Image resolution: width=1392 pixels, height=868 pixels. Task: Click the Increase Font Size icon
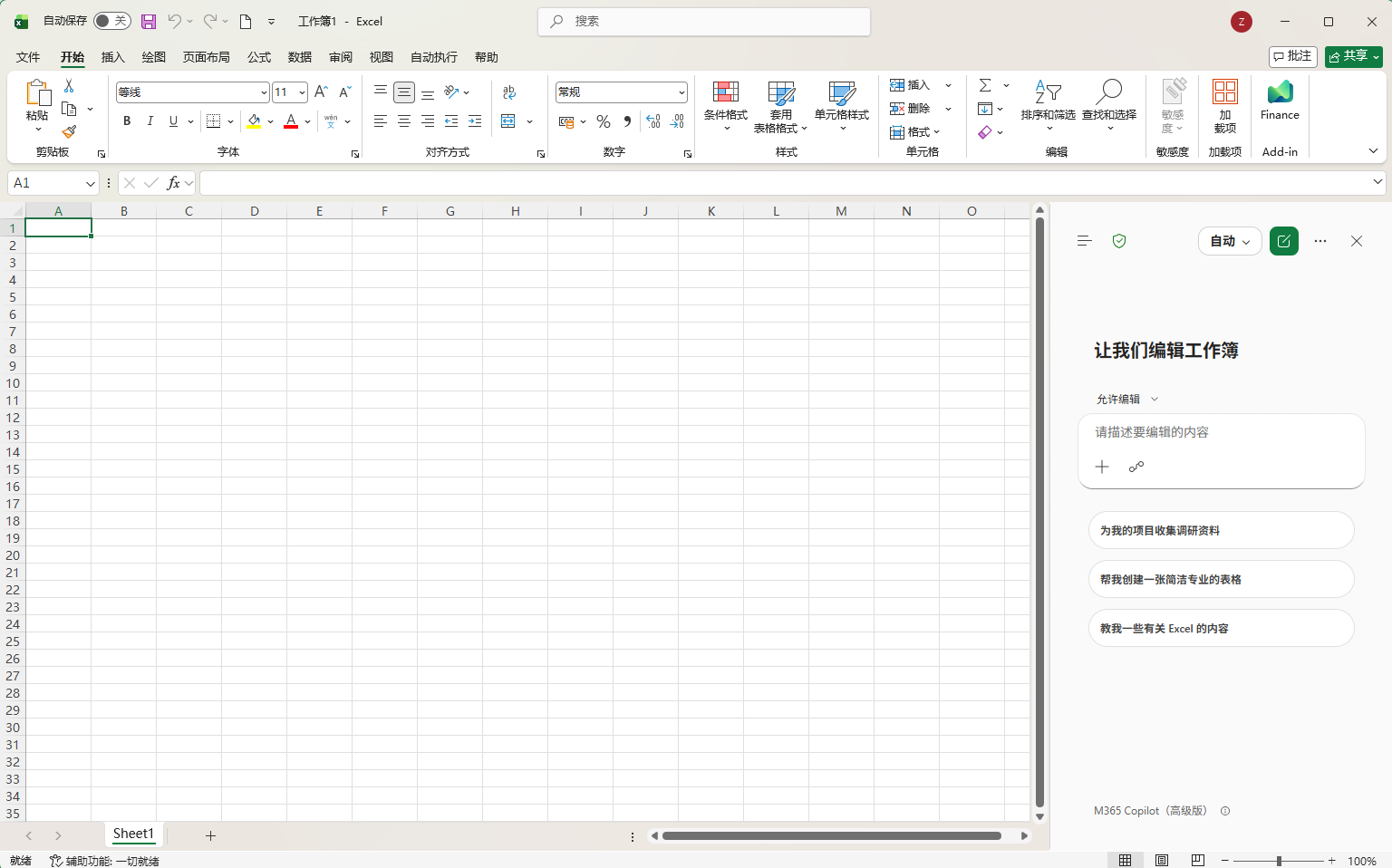(x=321, y=92)
